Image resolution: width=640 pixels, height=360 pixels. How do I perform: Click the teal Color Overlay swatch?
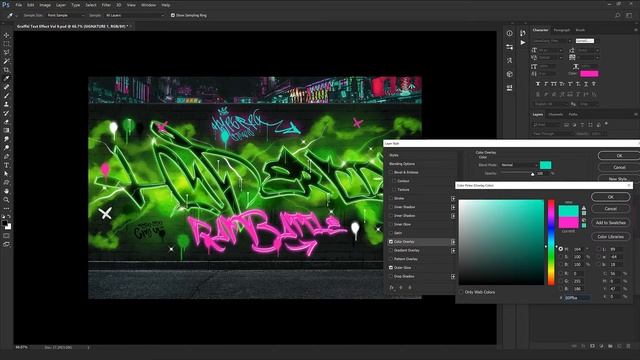[546, 165]
